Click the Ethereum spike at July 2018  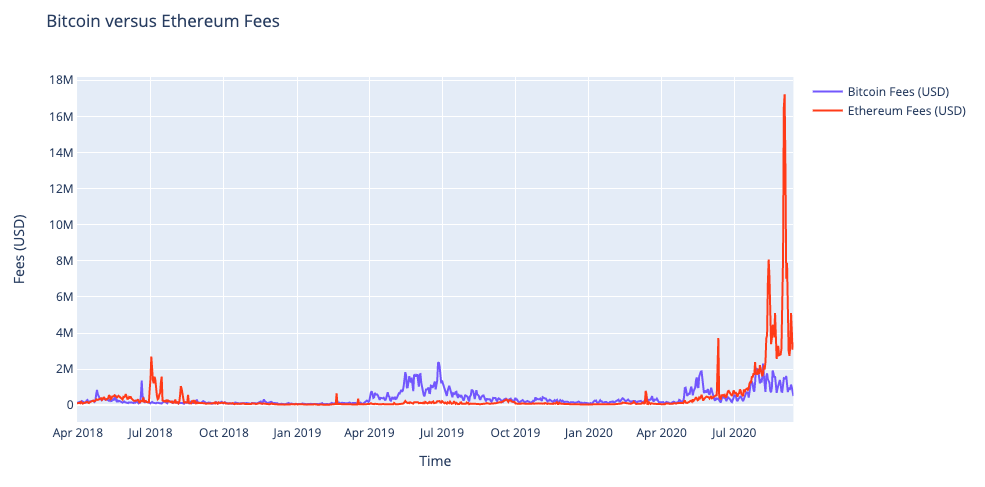(x=151, y=358)
